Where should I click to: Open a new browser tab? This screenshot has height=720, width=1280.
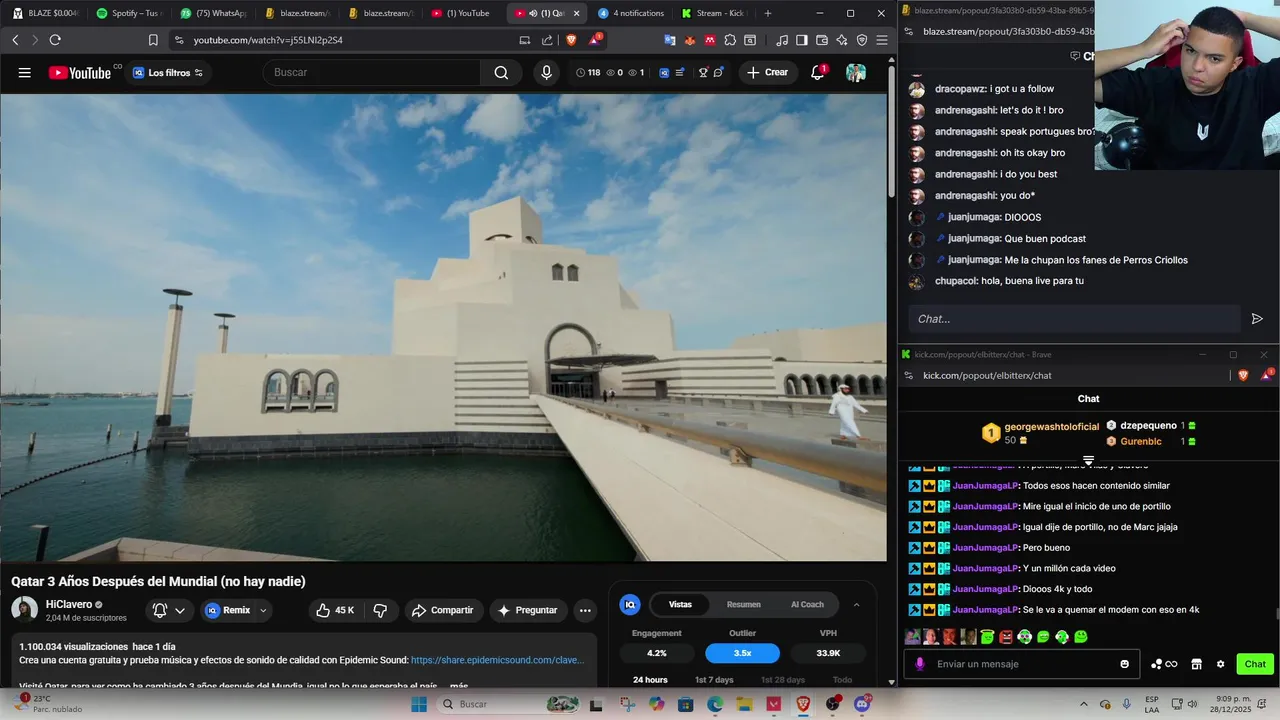[768, 13]
